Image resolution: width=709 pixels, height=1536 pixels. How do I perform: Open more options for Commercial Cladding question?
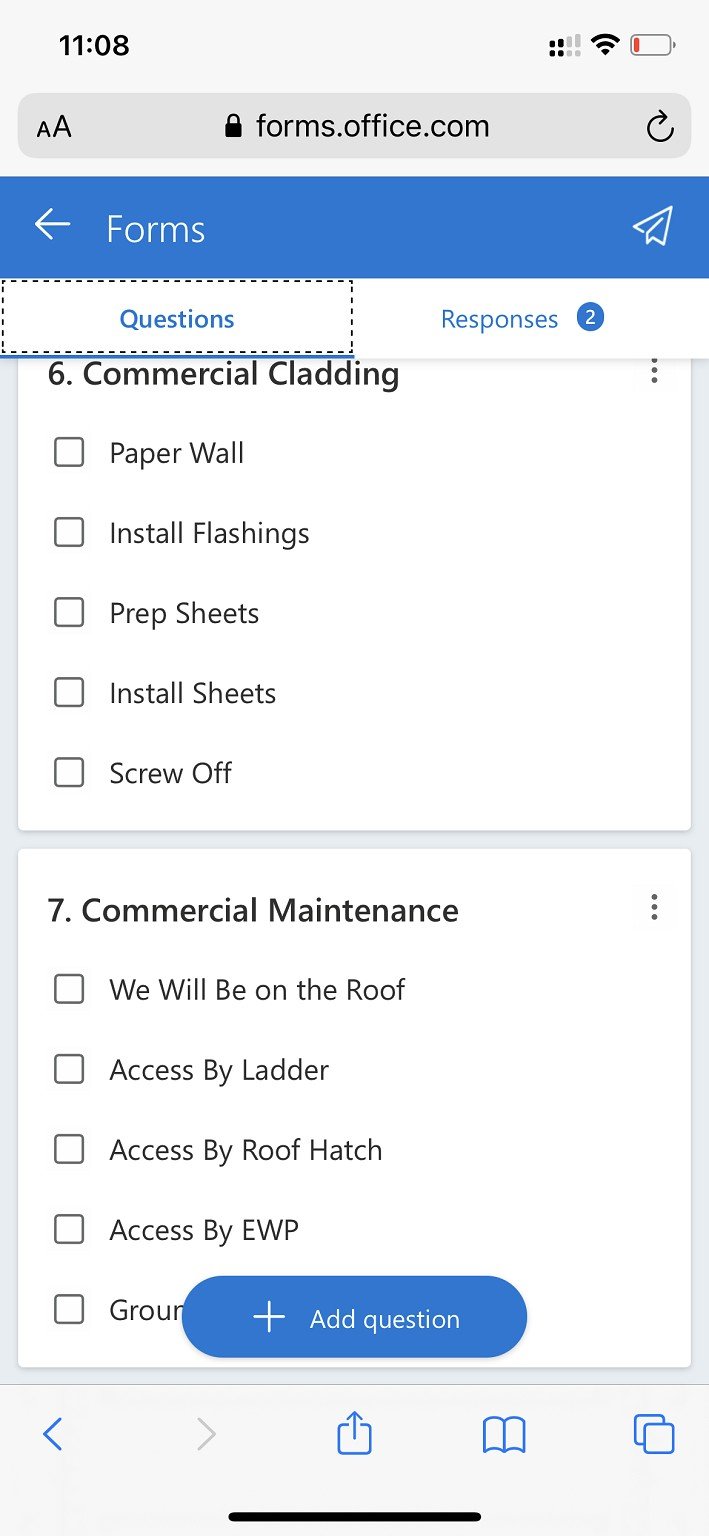[654, 371]
